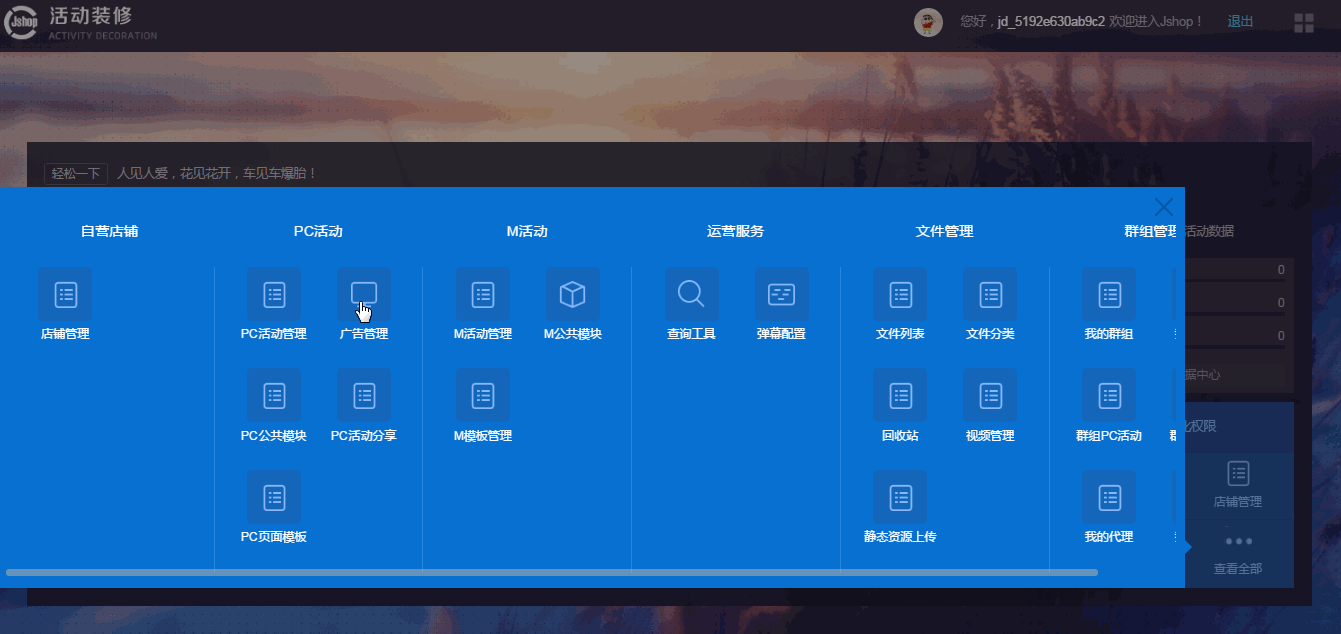Open PC页面模板 icon

point(274,497)
